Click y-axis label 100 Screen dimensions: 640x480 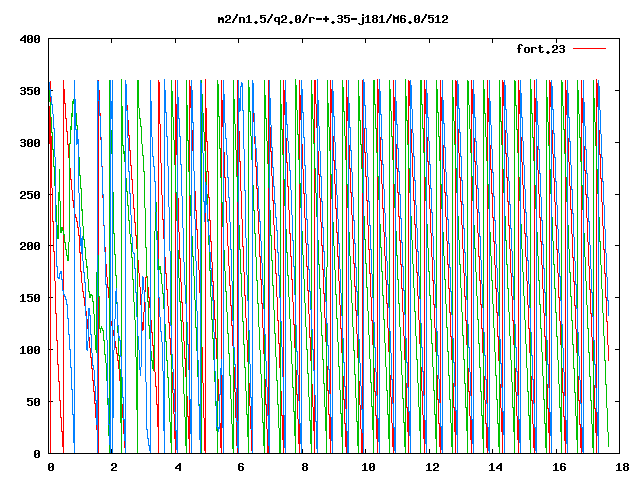point(30,350)
